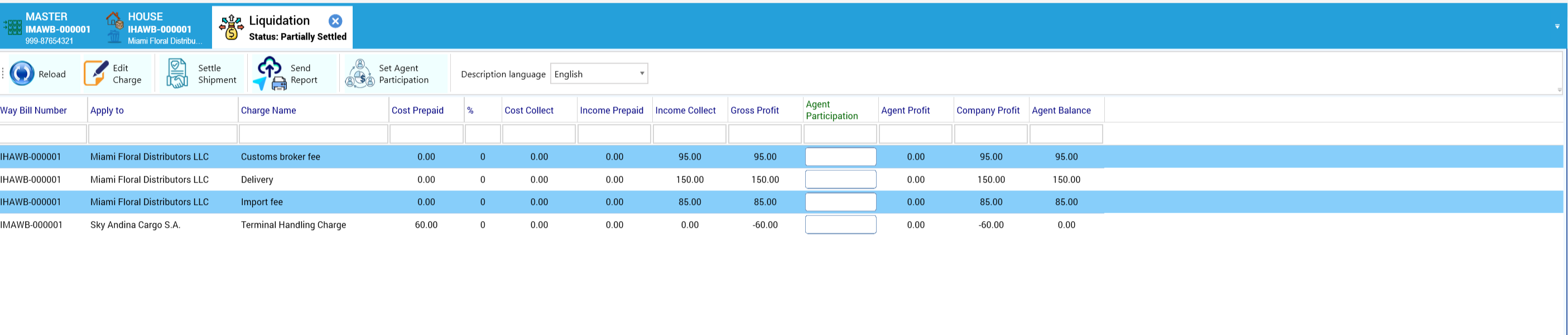This screenshot has height=335, width=1568.
Task: Click the Liquidation money bag icon
Action: coord(232,28)
